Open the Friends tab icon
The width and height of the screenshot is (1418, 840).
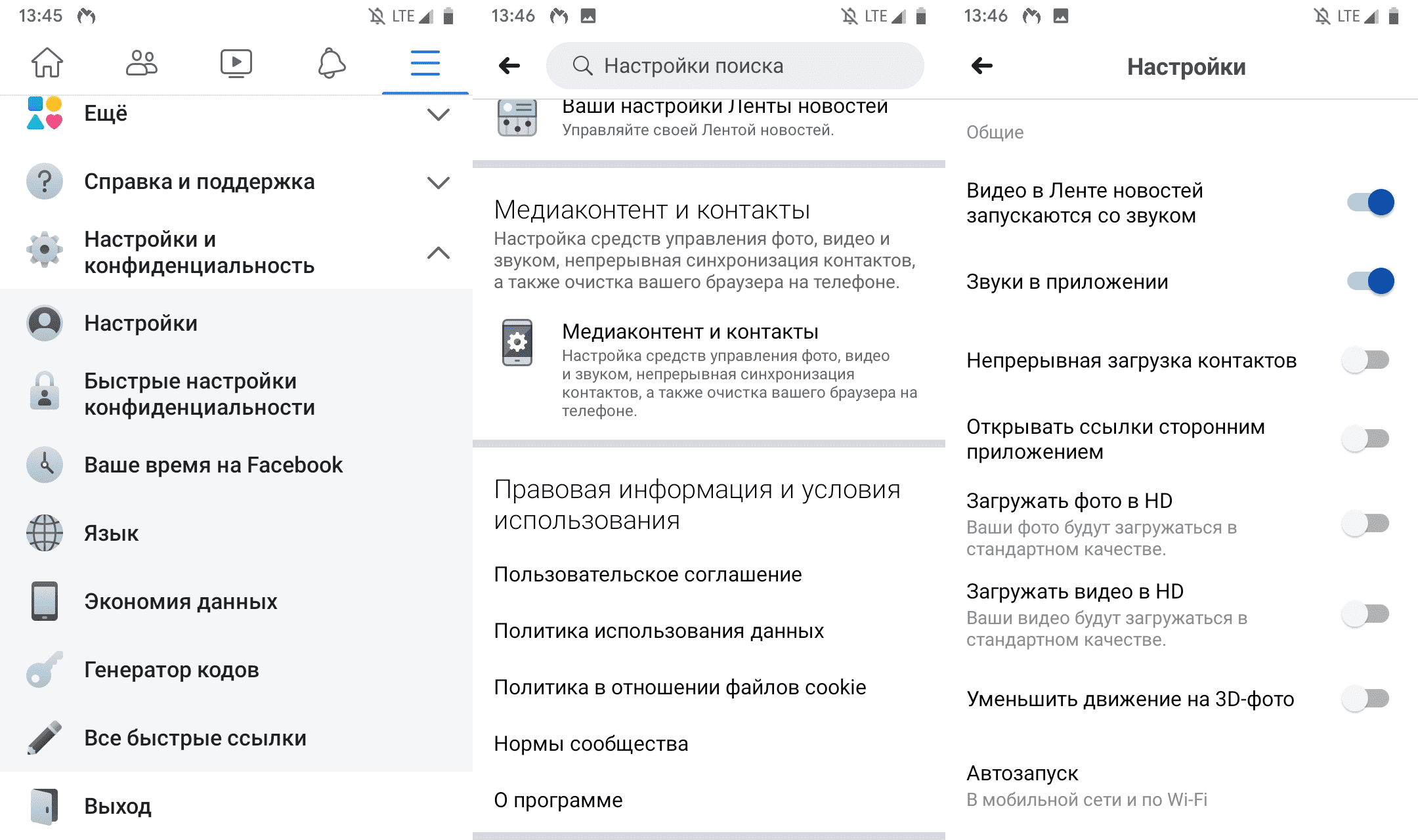142,63
